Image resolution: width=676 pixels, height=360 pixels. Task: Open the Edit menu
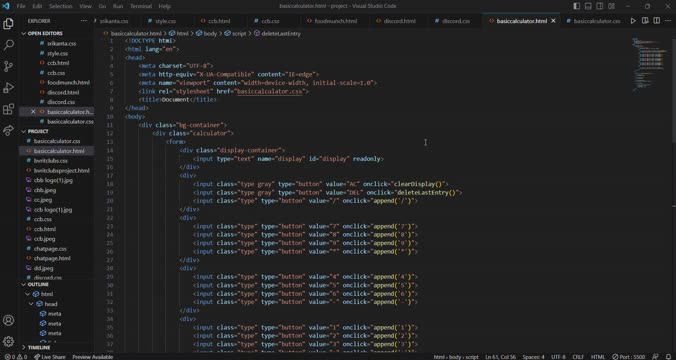point(38,6)
